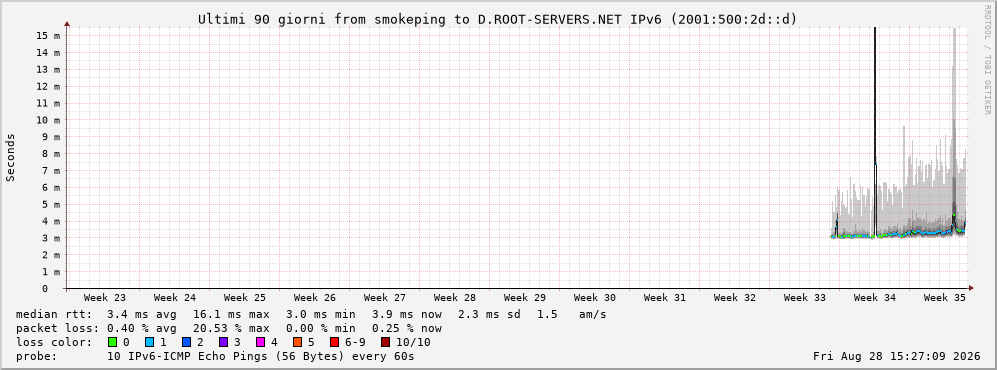The height and width of the screenshot is (370, 997).
Task: Click the tall black latency spike
Action: point(875,127)
